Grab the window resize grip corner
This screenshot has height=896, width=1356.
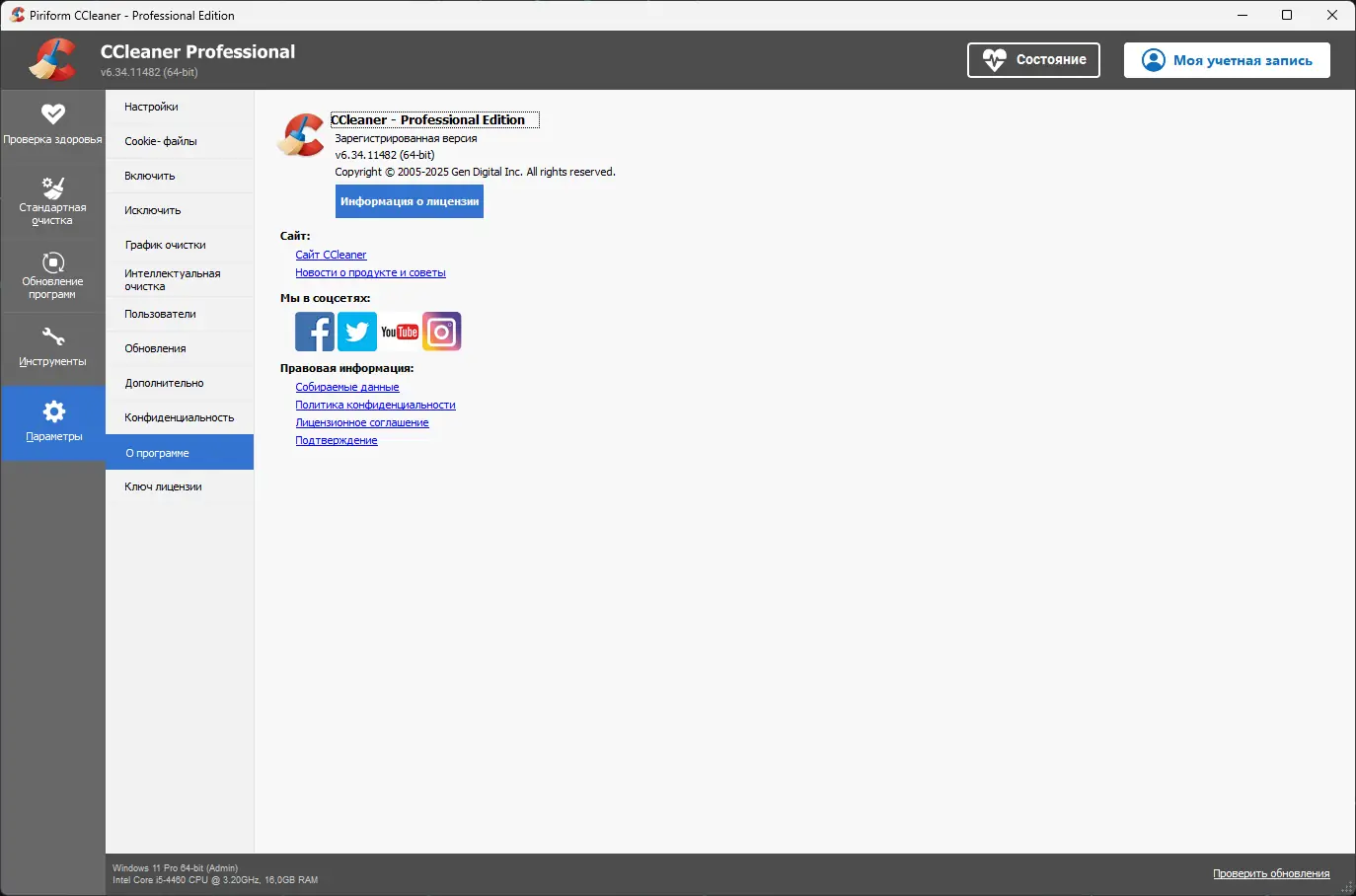[x=1347, y=887]
